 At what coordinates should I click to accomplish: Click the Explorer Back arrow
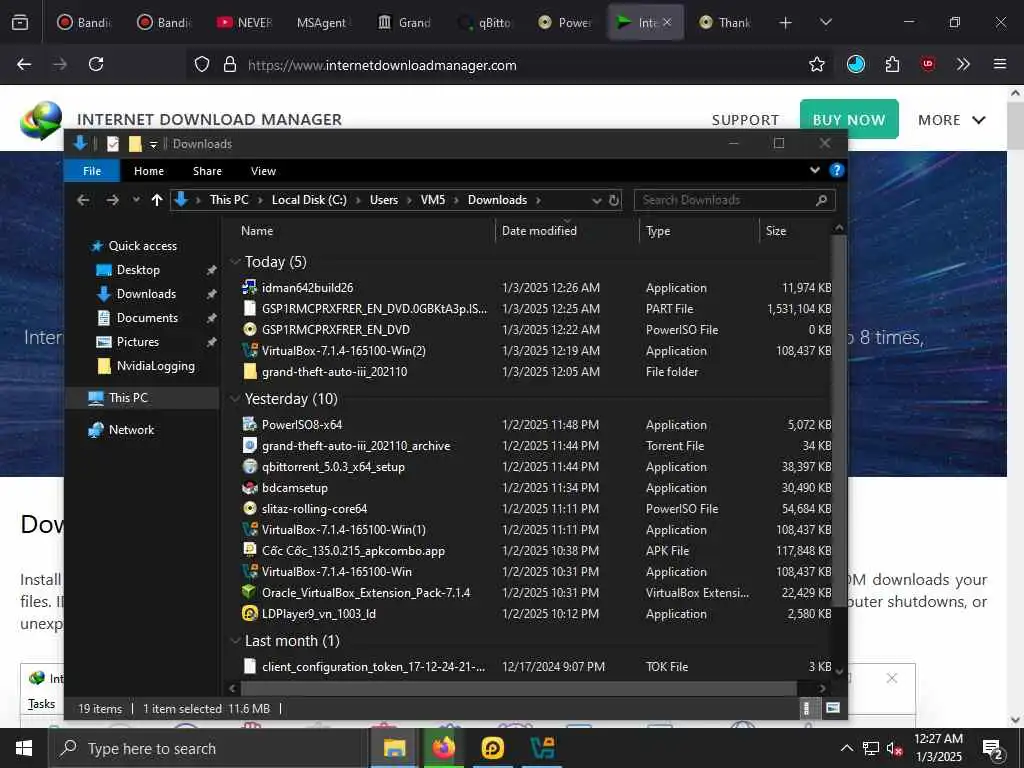(83, 200)
